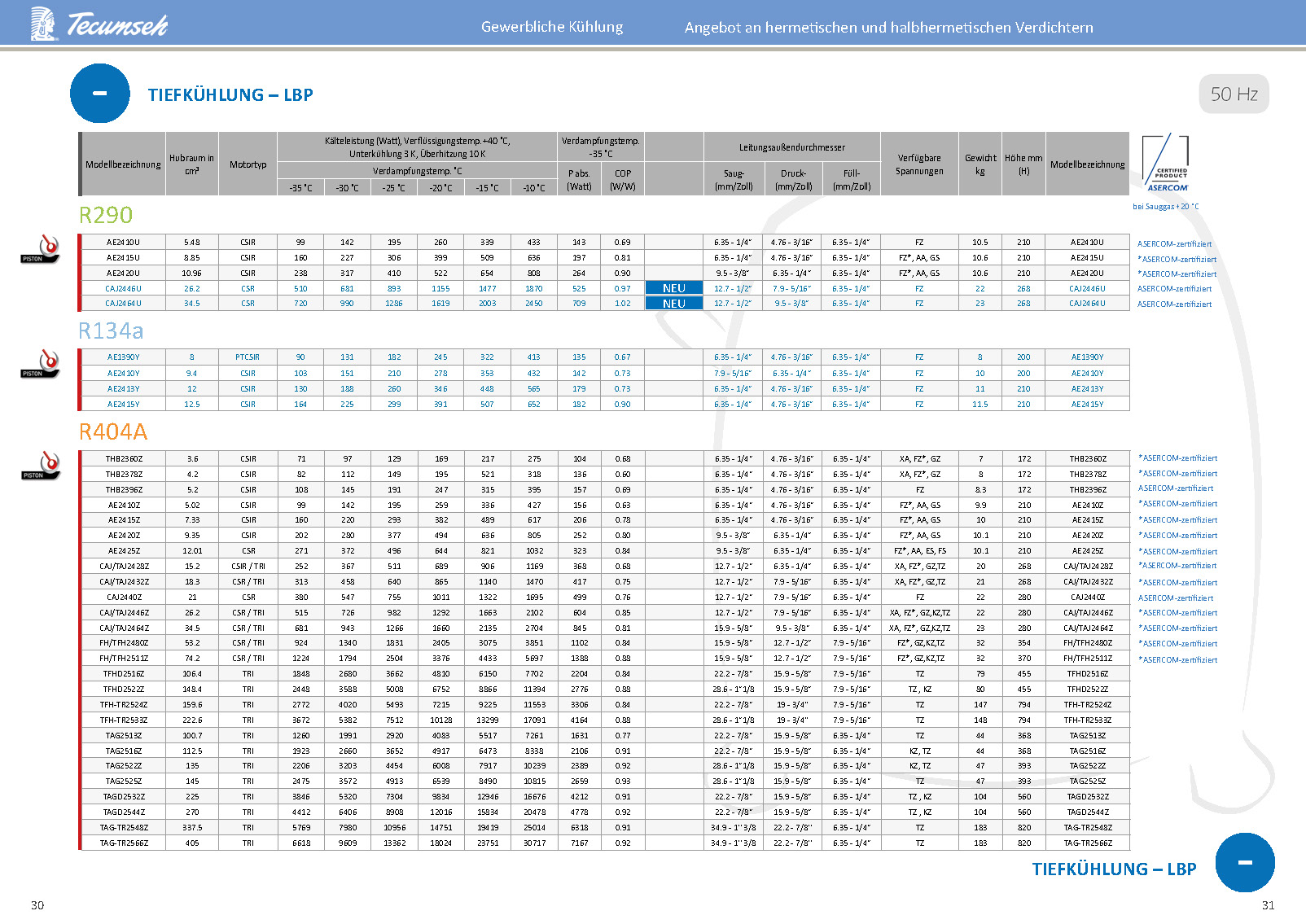Click ASERCOM-zertifiziert link for AE2410U
This screenshot has height=924, width=1306.
(1174, 244)
